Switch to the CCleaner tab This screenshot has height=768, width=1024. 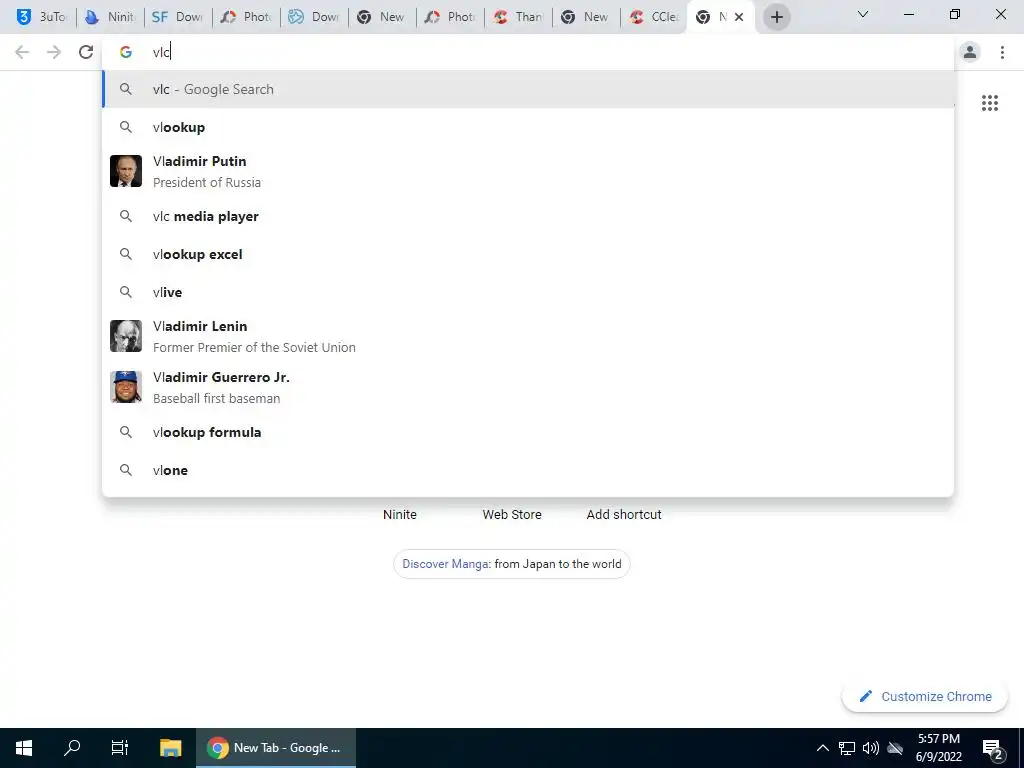pyautogui.click(x=654, y=17)
